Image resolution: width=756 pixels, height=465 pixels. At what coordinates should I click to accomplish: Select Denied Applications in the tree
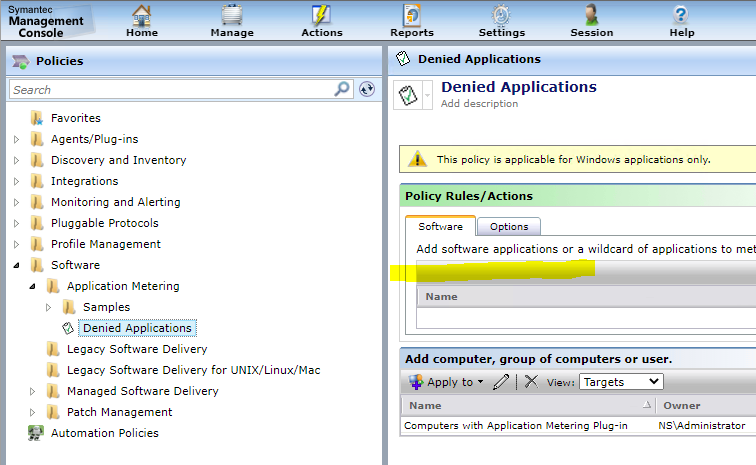137,328
